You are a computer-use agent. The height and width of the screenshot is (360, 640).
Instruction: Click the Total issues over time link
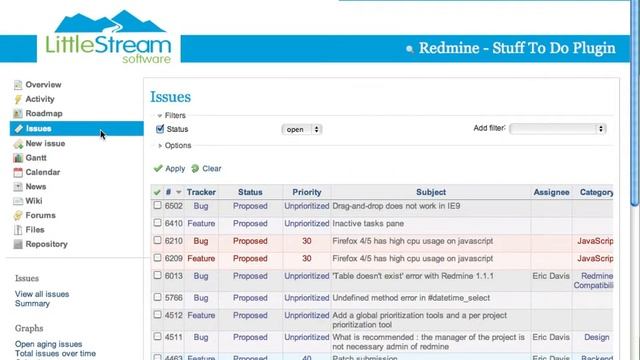pyautogui.click(x=56, y=353)
